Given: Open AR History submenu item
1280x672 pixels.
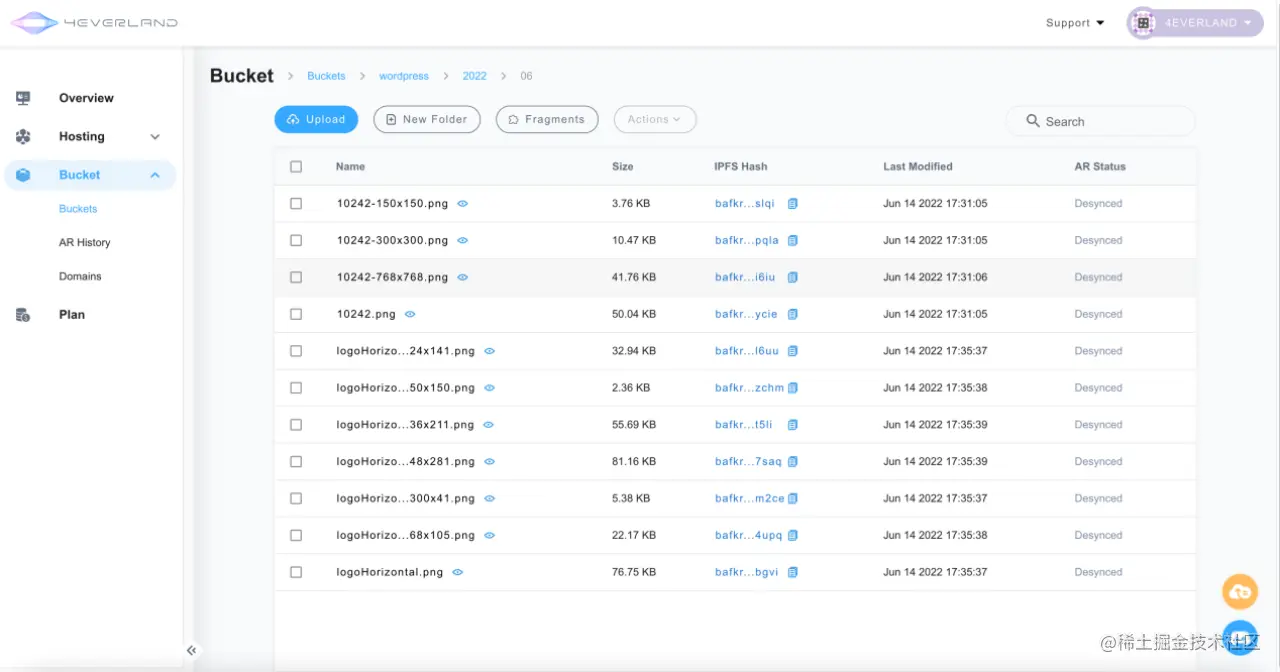Looking at the screenshot, I should tap(84, 243).
